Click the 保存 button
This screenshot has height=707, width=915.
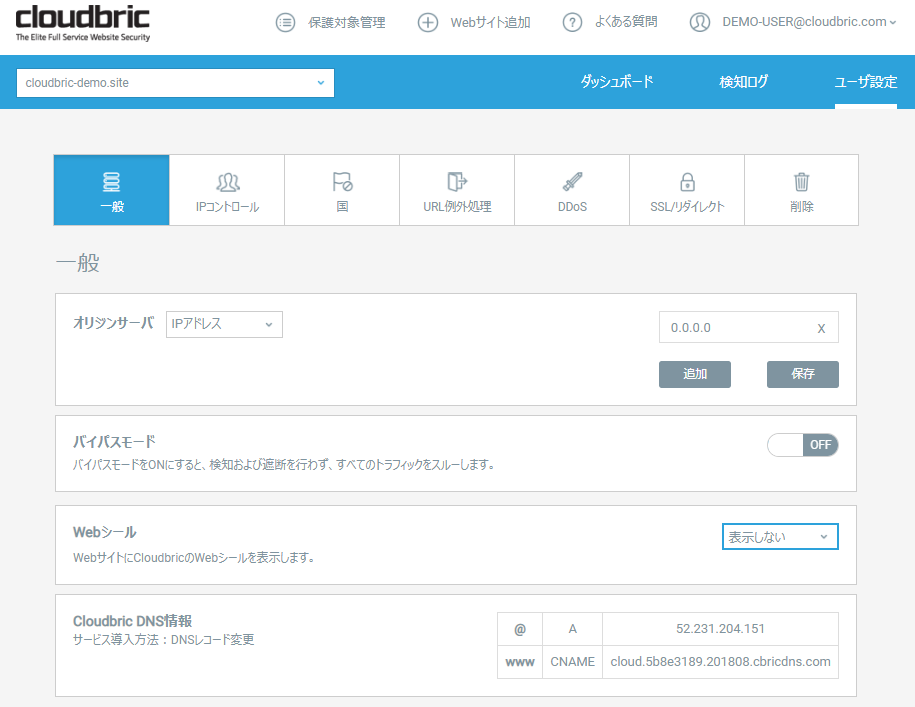(x=803, y=374)
